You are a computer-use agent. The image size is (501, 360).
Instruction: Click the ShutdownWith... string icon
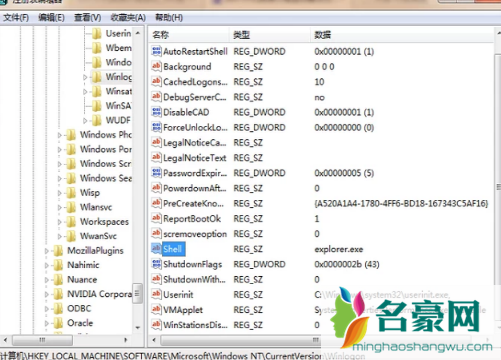(156, 279)
